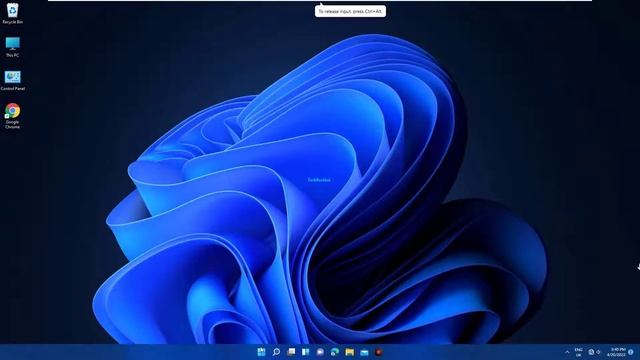This screenshot has height=360, width=640.
Task: Open the notification badge in tray
Action: (x=631, y=352)
